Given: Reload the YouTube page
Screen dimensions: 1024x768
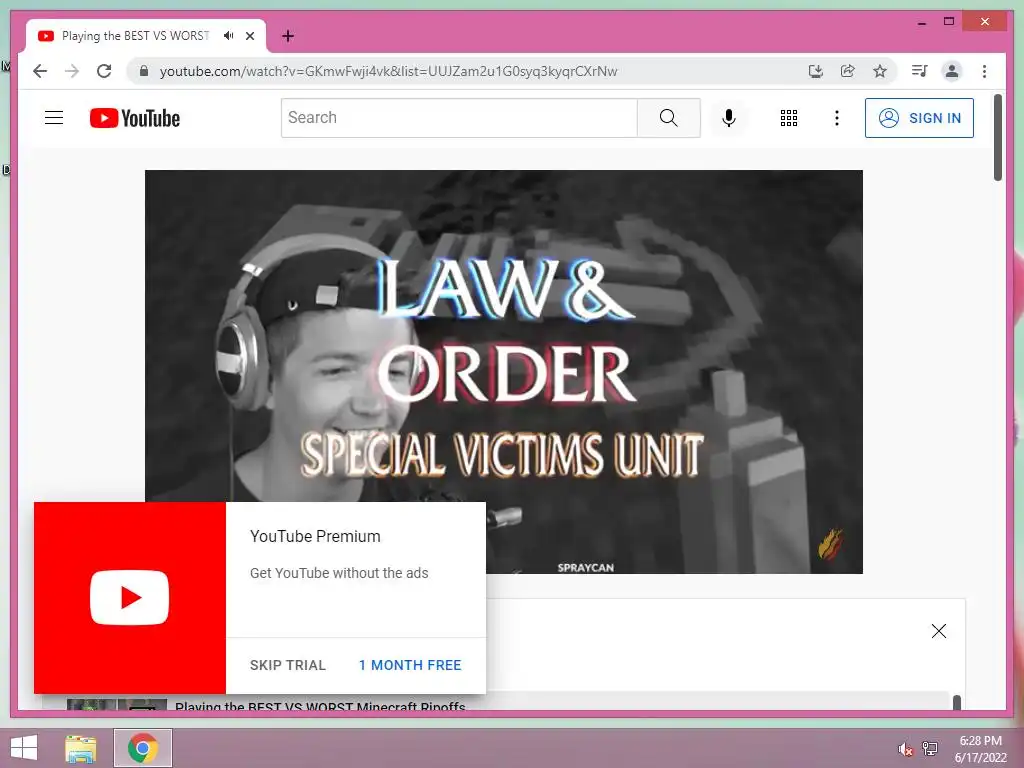Looking at the screenshot, I should point(104,71).
